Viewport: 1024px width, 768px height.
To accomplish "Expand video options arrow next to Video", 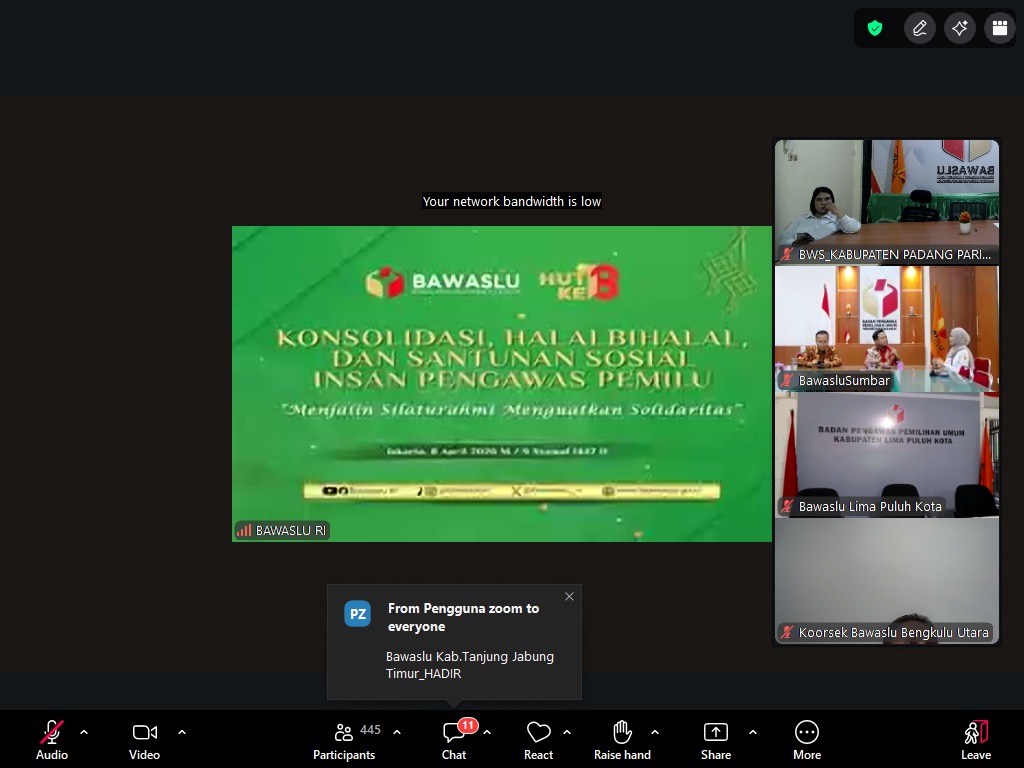I will pyautogui.click(x=182, y=732).
